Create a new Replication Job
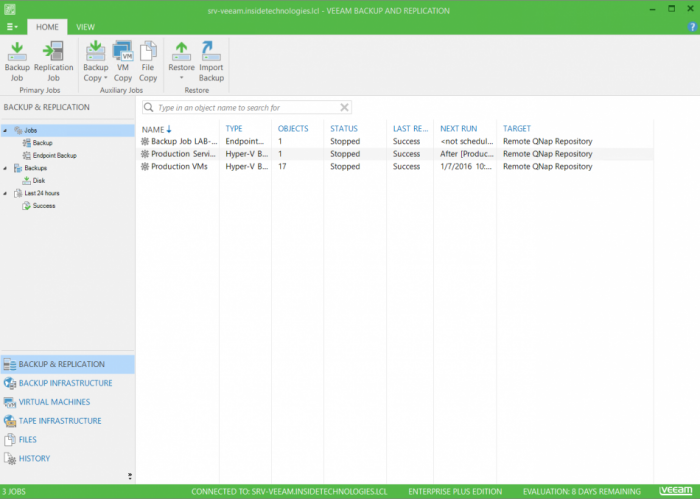700x499 pixels. click(54, 62)
